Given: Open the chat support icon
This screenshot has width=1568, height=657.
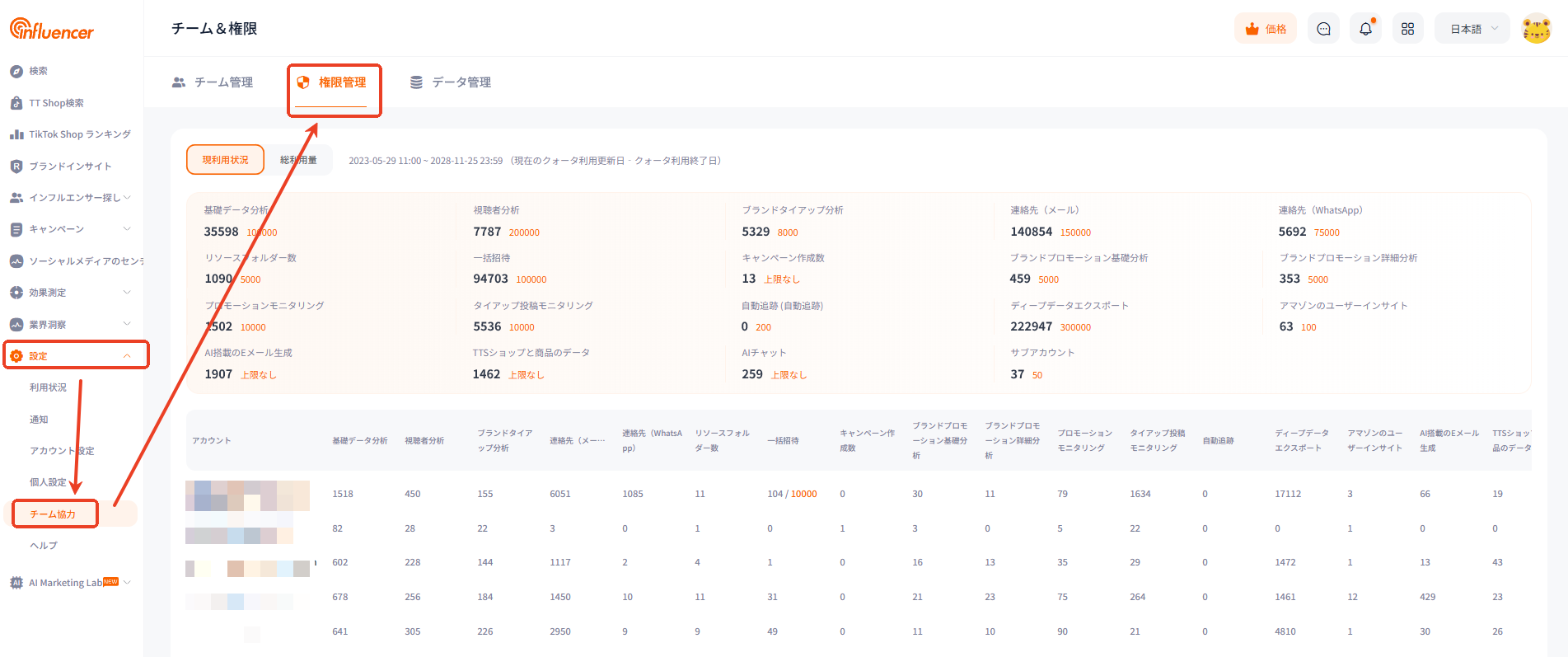Looking at the screenshot, I should pyautogui.click(x=1323, y=29).
